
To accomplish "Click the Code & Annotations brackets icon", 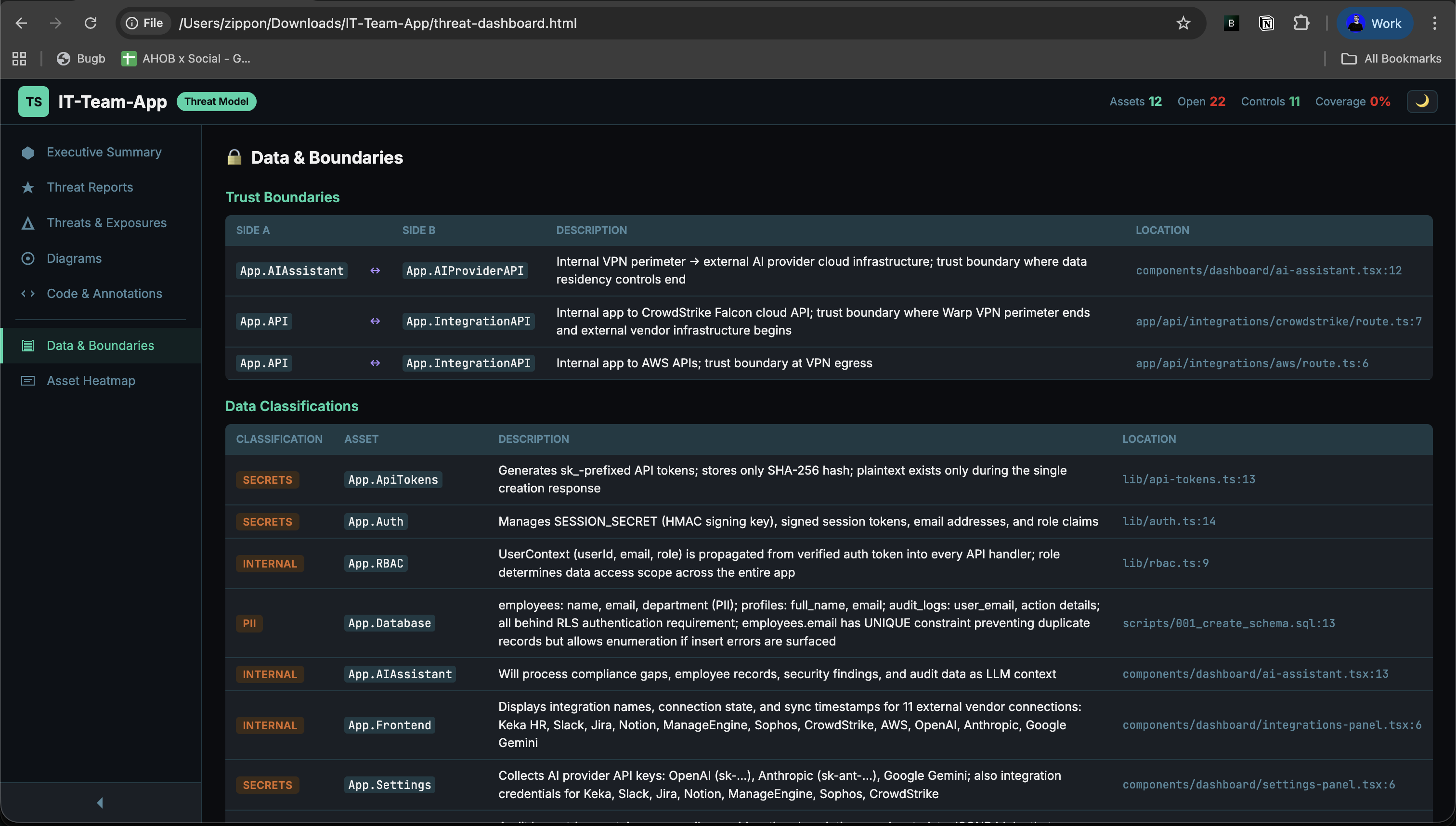I will pos(27,293).
